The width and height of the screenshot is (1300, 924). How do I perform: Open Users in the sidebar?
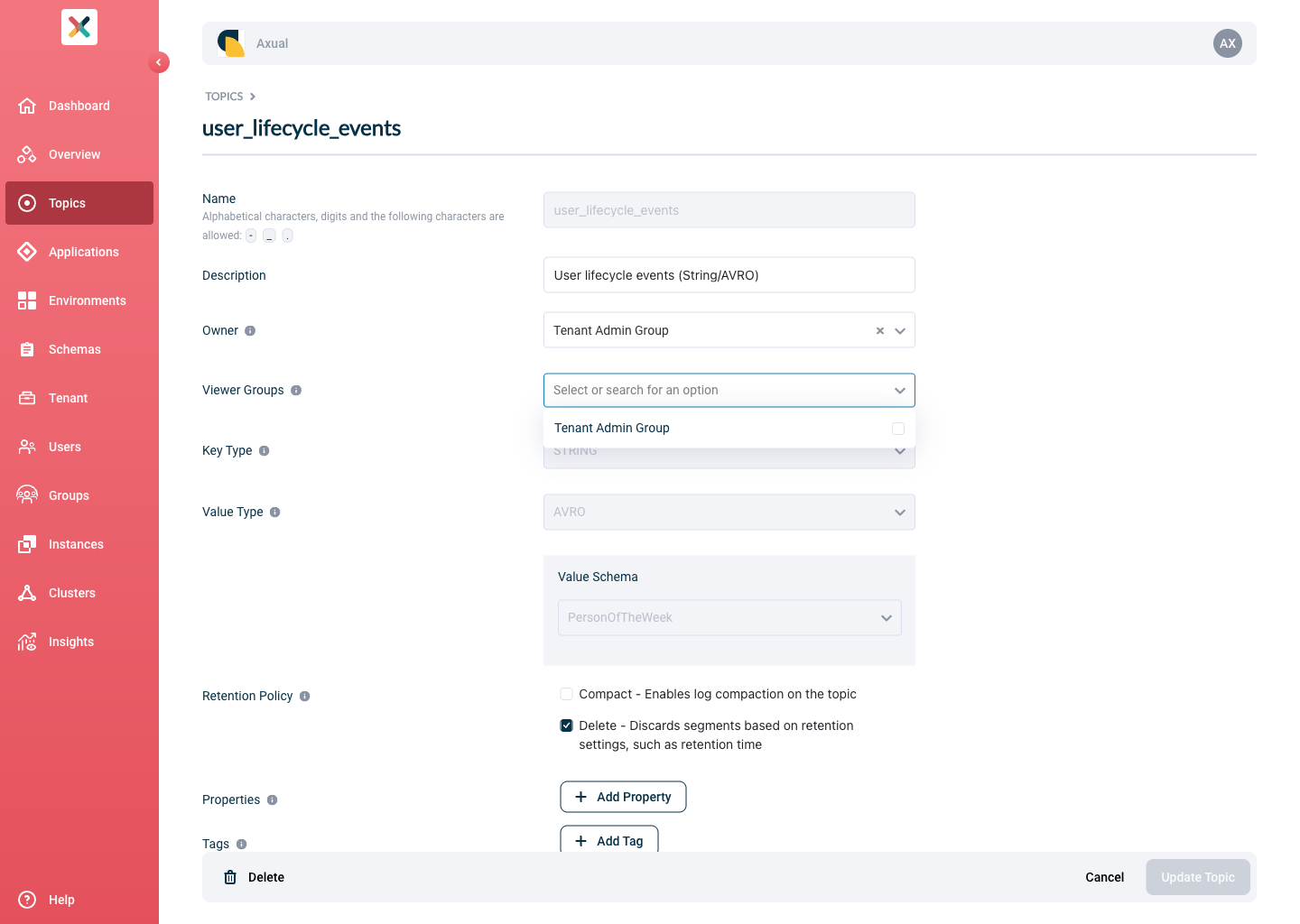point(79,447)
